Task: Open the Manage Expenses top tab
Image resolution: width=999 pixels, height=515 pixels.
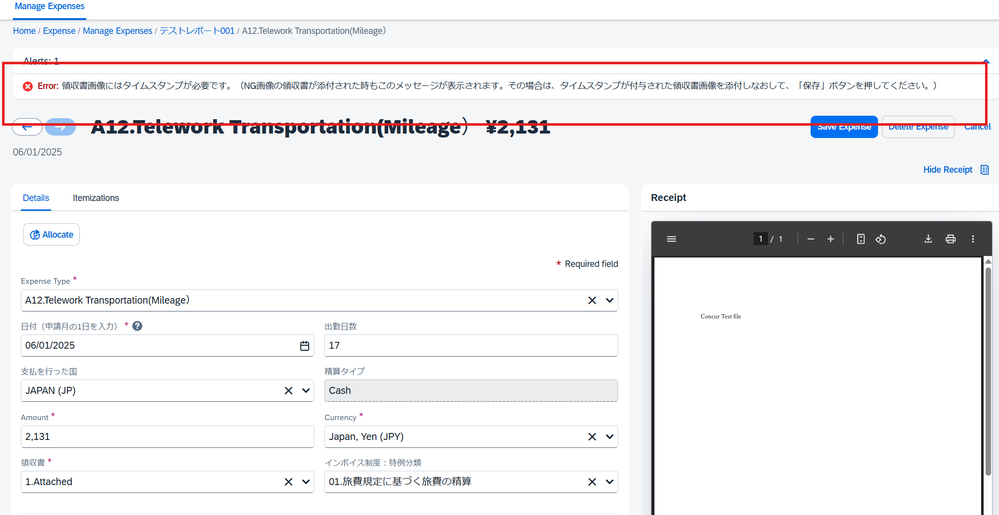Action: [x=49, y=6]
